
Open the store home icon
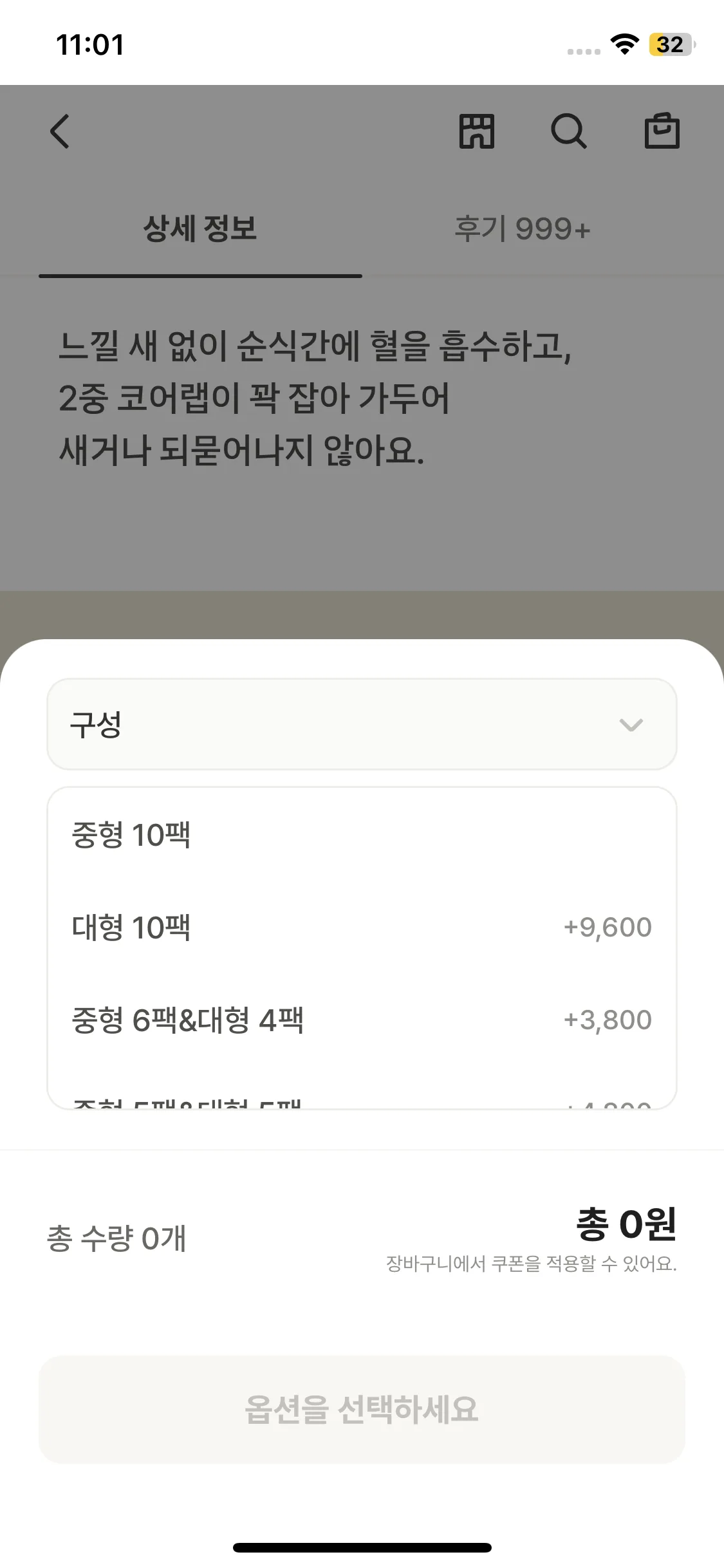tap(476, 131)
